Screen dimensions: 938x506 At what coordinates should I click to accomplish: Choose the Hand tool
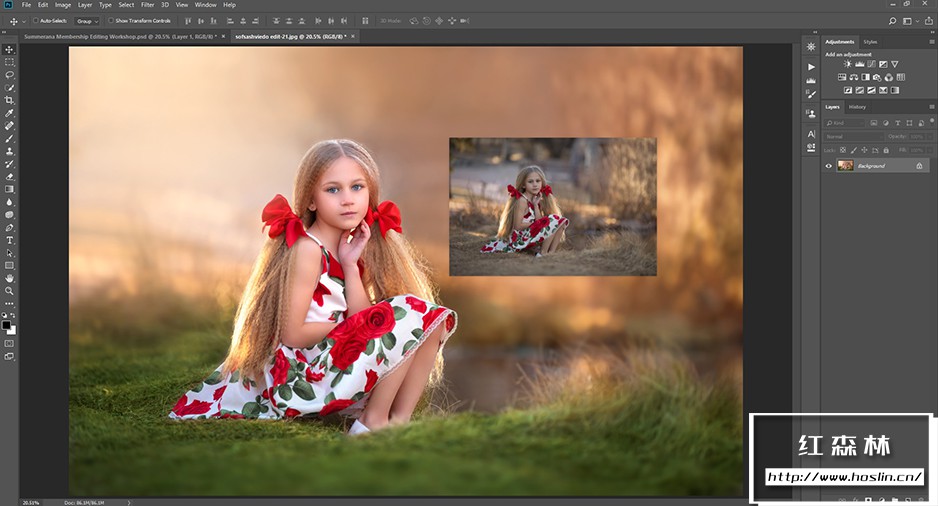click(10, 278)
